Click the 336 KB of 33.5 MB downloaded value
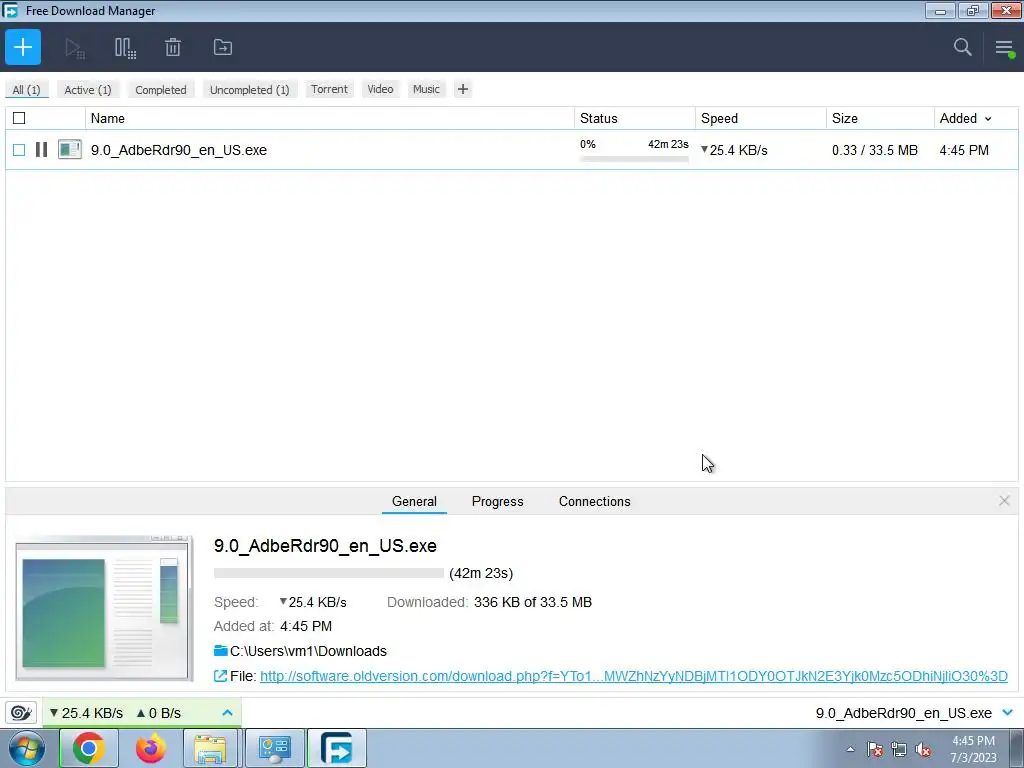 click(x=533, y=602)
